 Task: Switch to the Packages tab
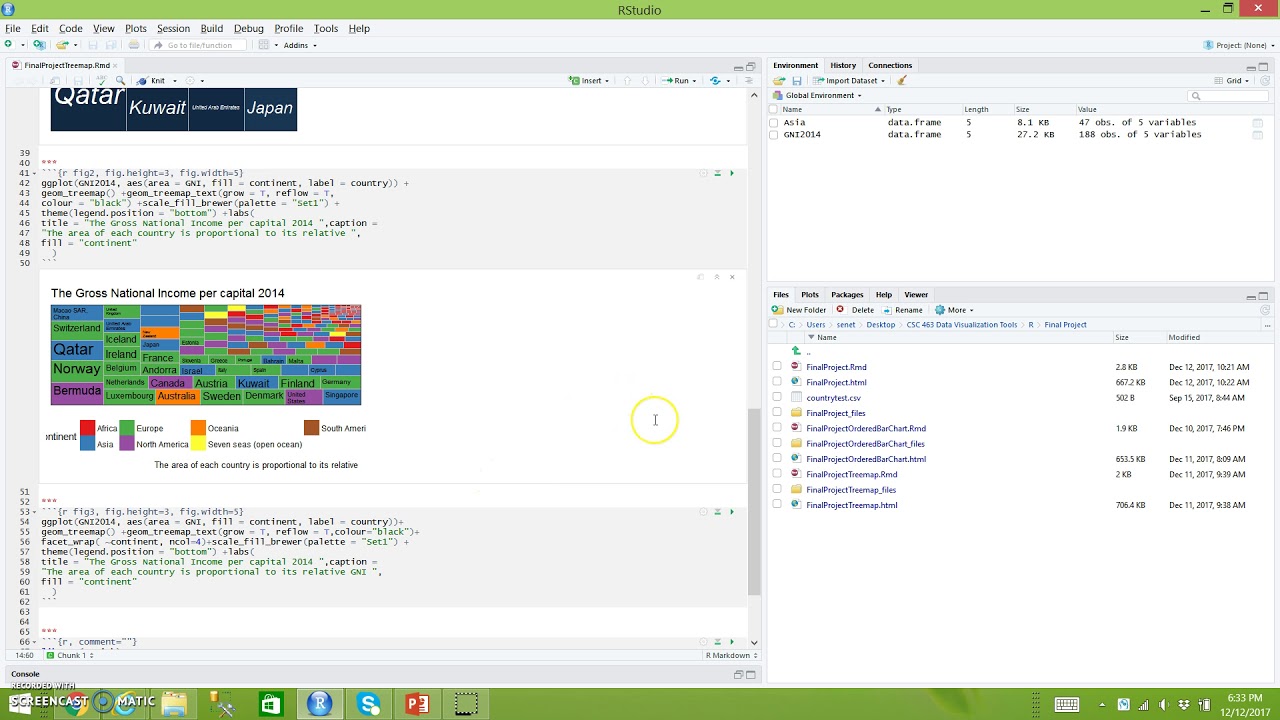(x=847, y=295)
